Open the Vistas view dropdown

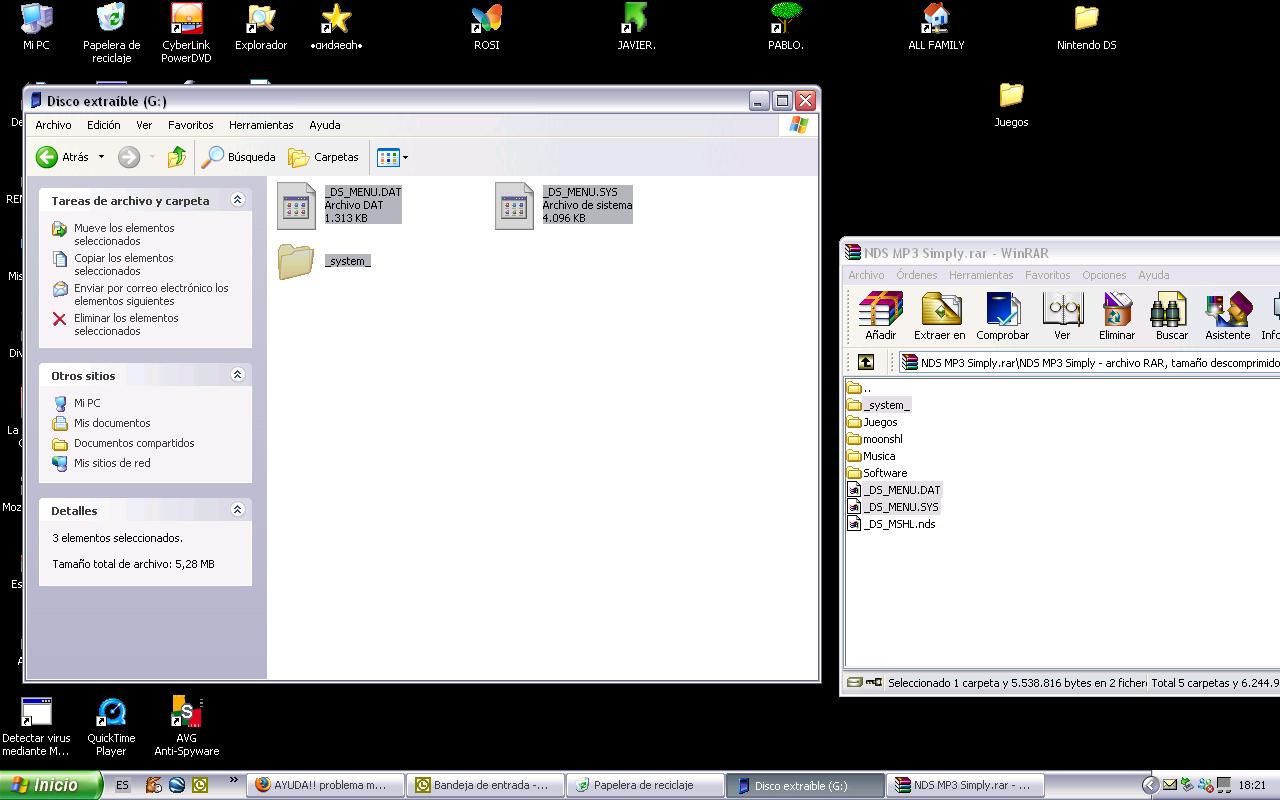click(405, 157)
